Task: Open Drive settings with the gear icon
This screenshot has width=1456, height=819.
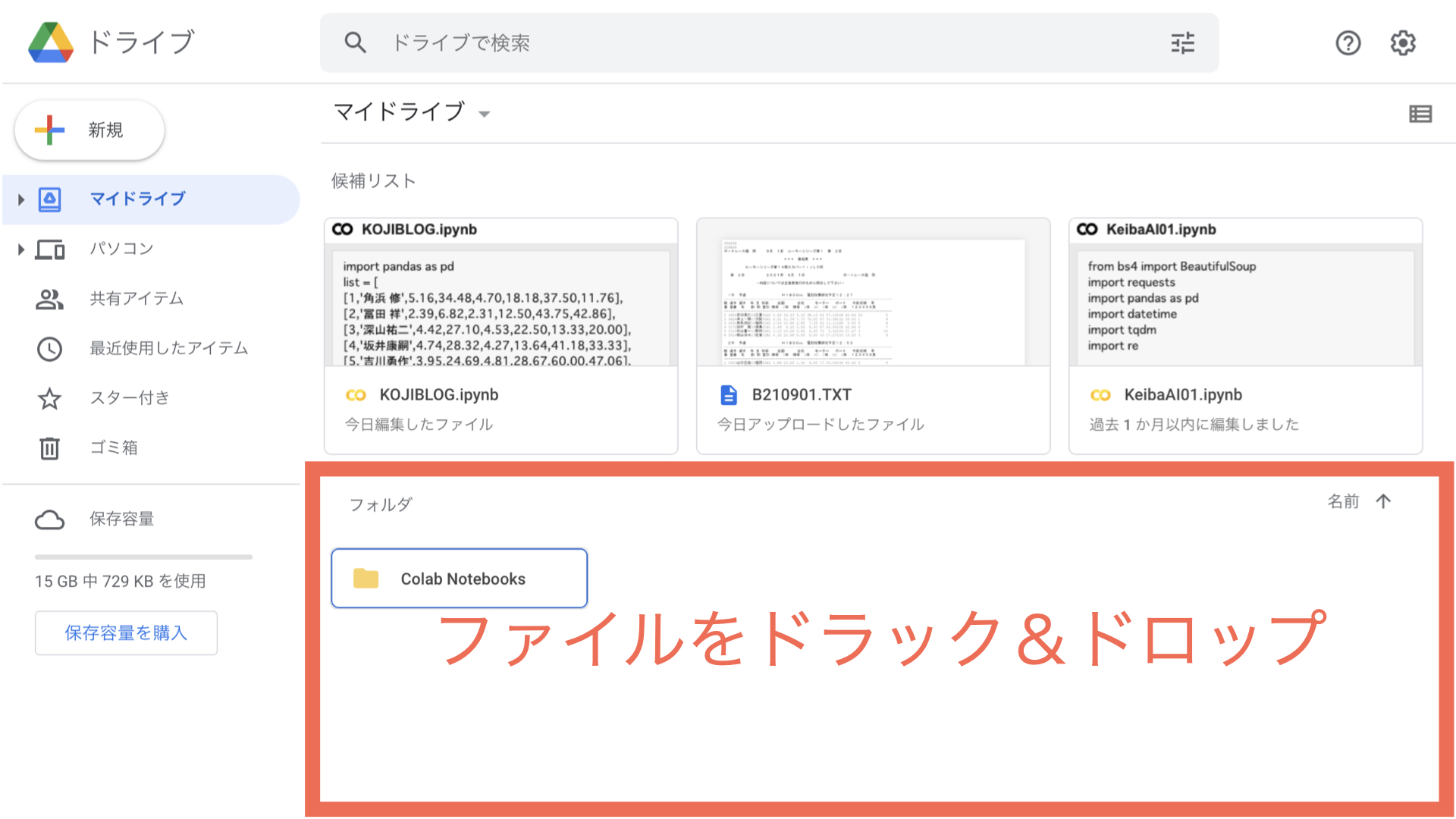Action: coord(1403,43)
